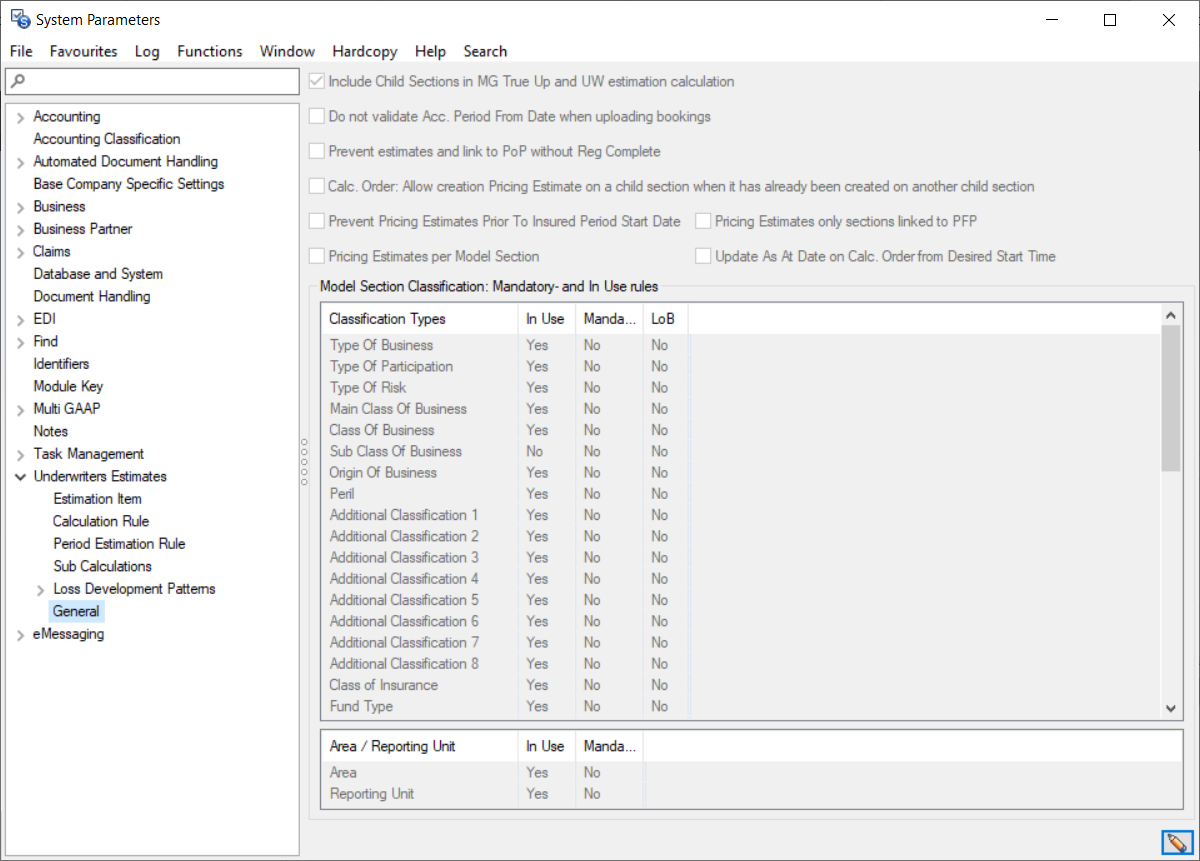1200x861 pixels.
Task: Open the Functions menu
Action: click(x=210, y=51)
